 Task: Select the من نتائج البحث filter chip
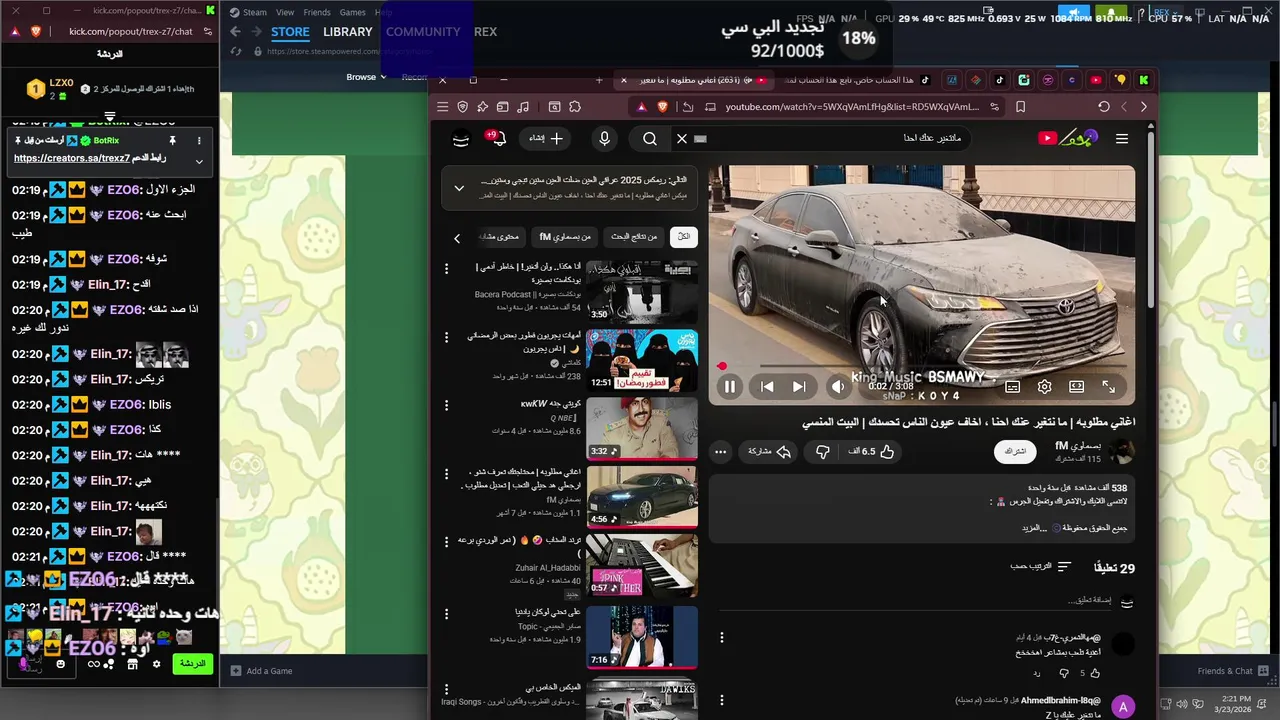click(635, 237)
